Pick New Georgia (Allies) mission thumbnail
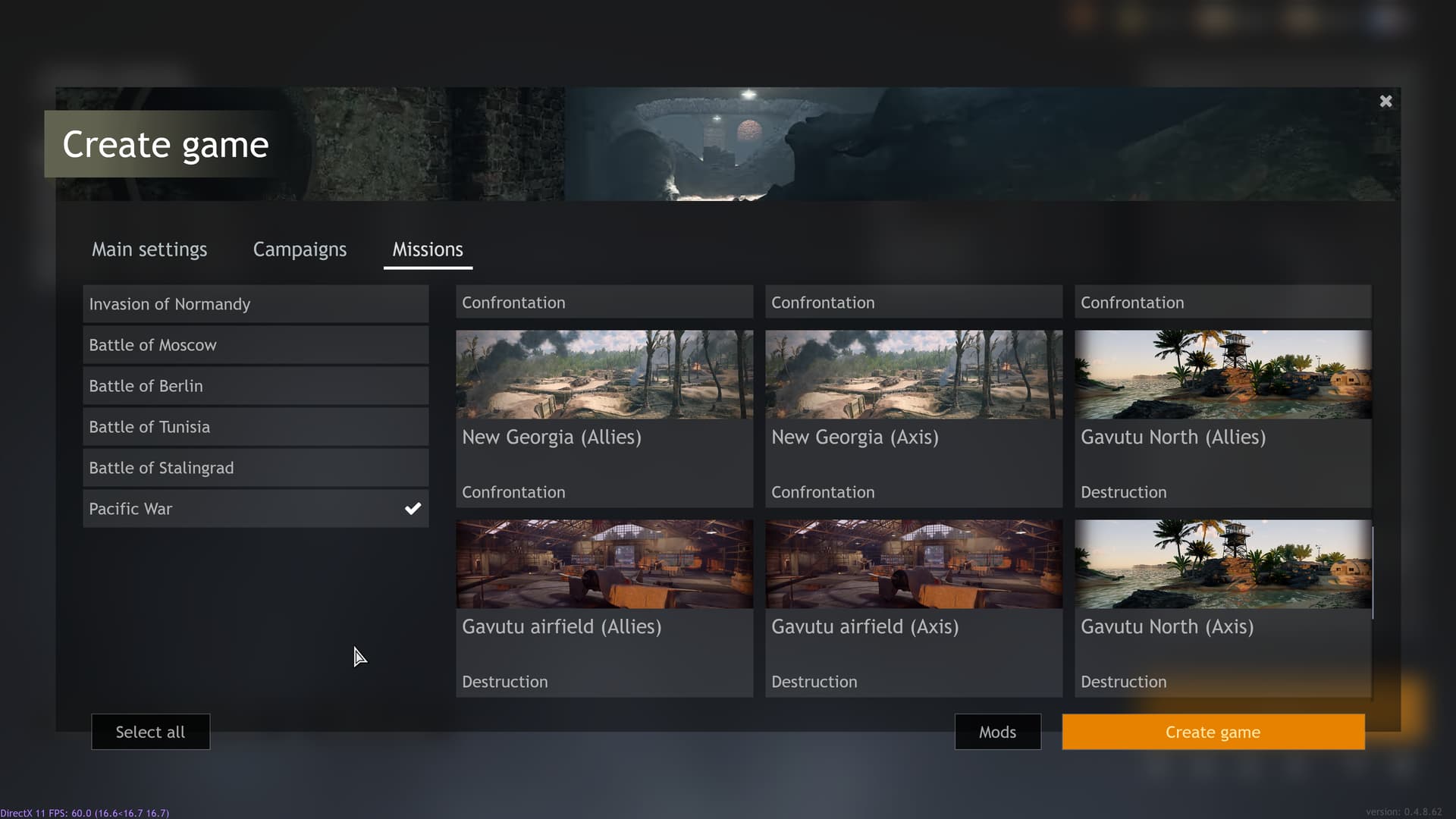The width and height of the screenshot is (1456, 819). point(604,375)
